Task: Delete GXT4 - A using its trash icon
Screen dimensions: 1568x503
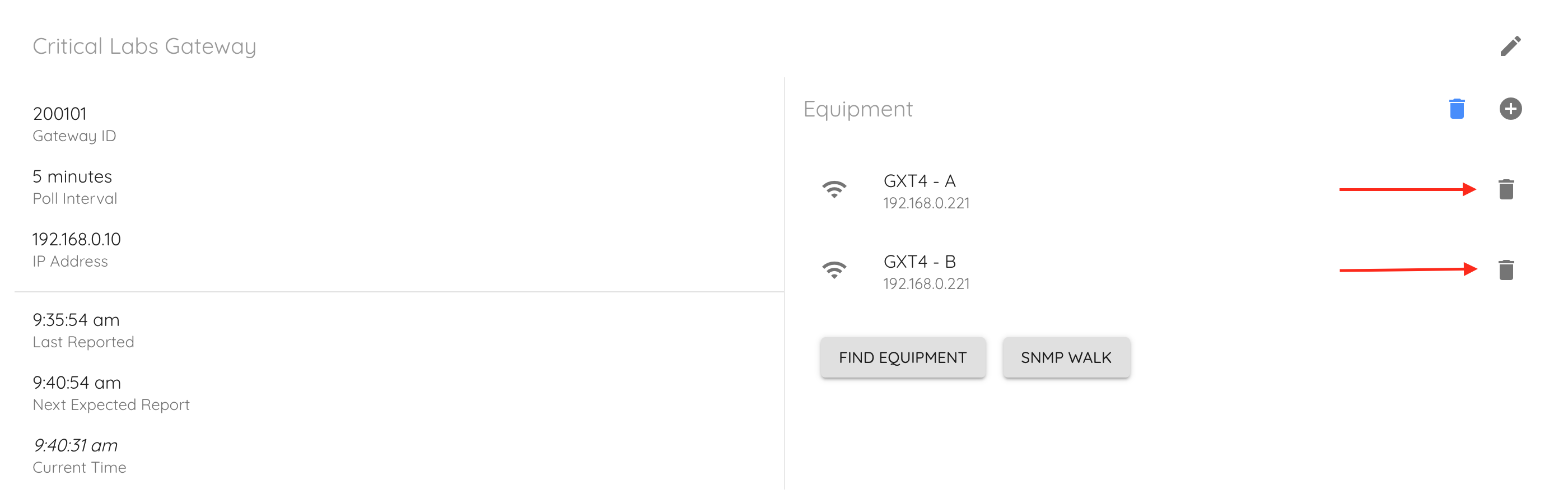Action: click(1506, 189)
